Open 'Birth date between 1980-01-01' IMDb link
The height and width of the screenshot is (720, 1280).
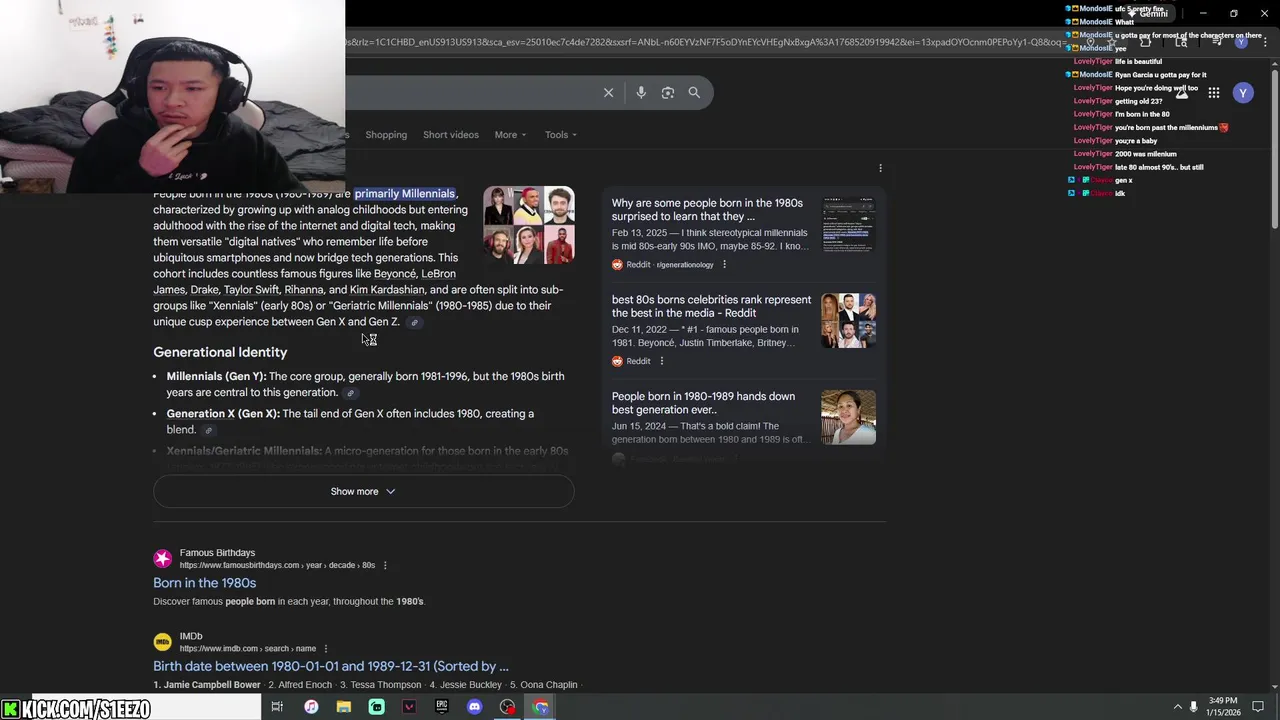coord(331,666)
